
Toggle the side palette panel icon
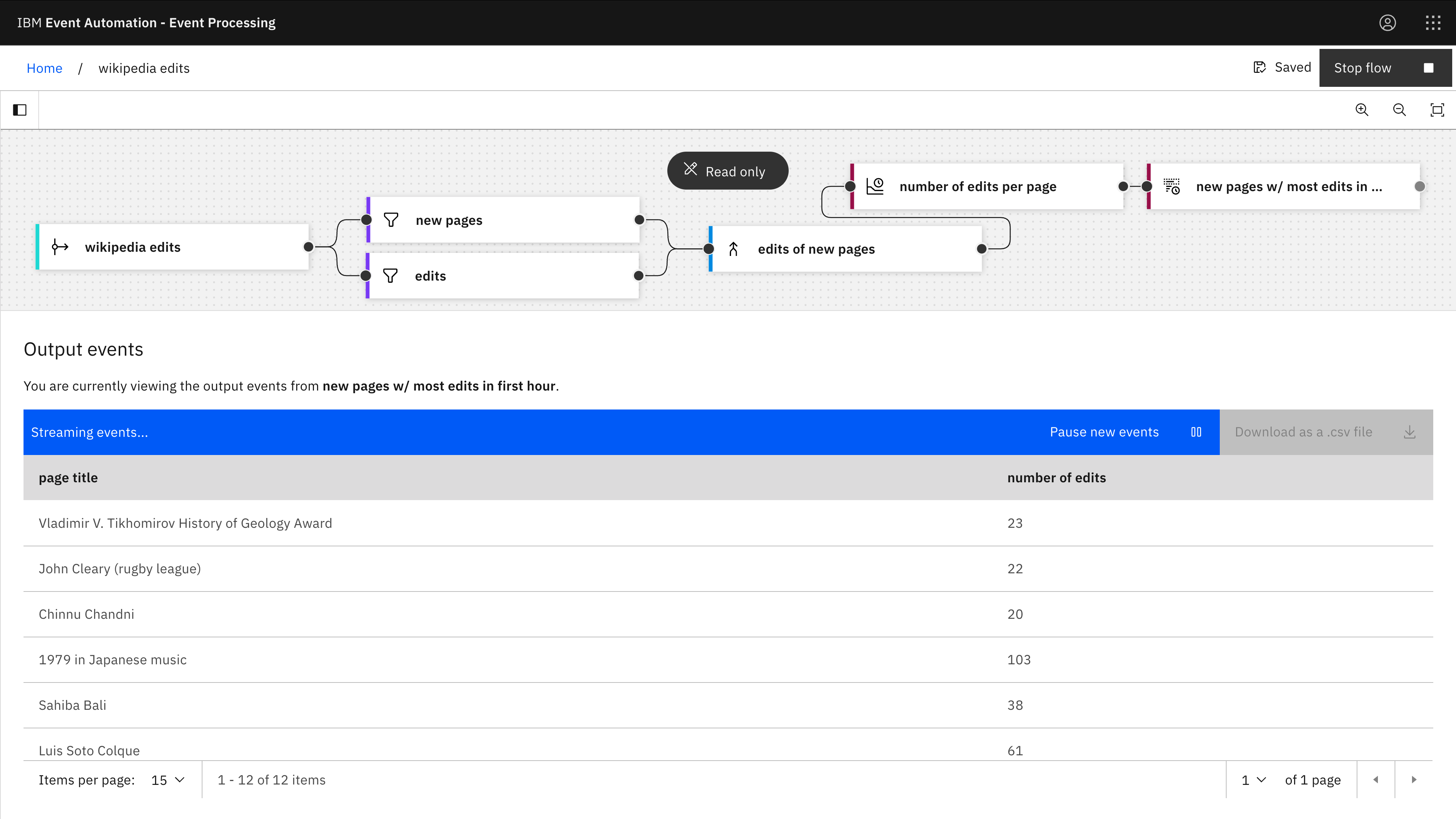click(20, 110)
